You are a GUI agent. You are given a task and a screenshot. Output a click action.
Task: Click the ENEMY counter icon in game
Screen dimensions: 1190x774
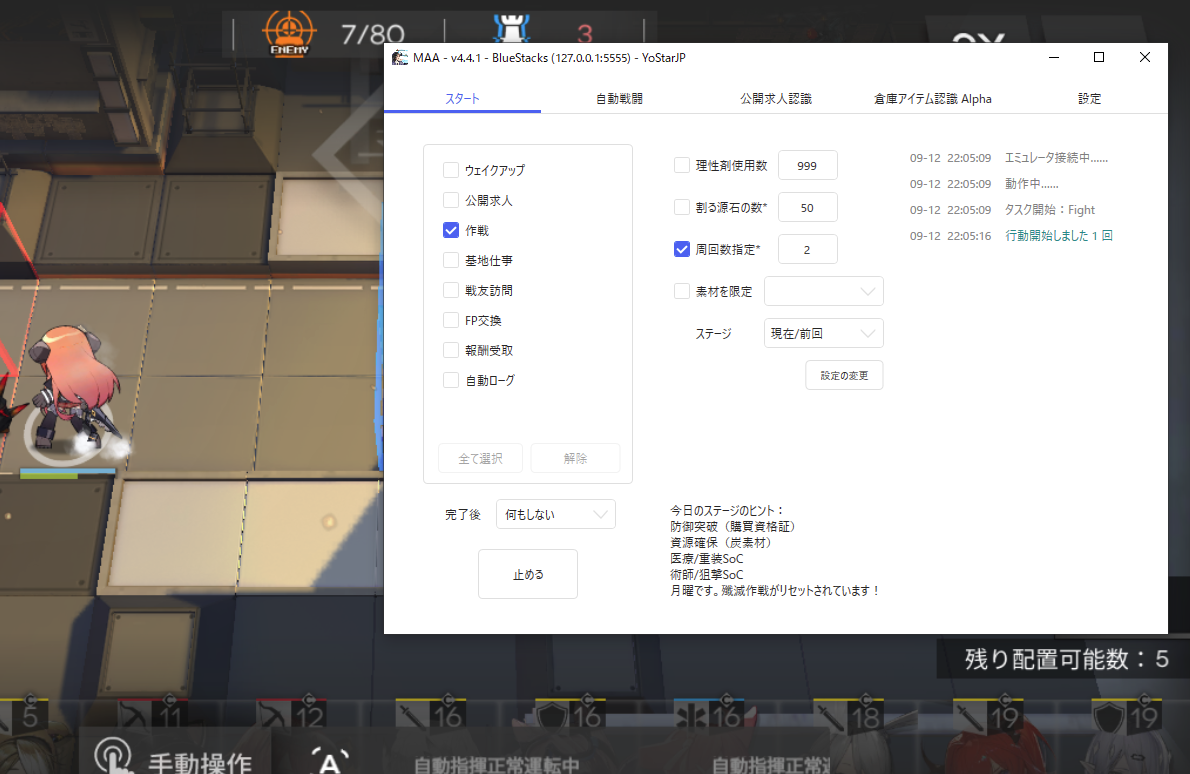coord(289,33)
